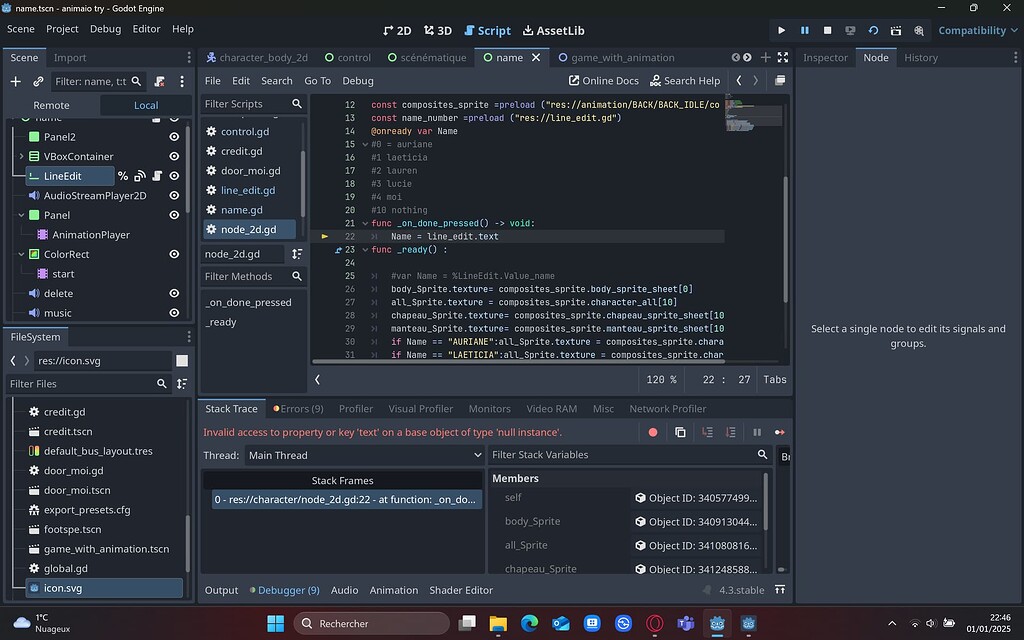This screenshot has width=1024, height=640.
Task: Click the Copy Error icon in the debugger
Action: [x=680, y=432]
